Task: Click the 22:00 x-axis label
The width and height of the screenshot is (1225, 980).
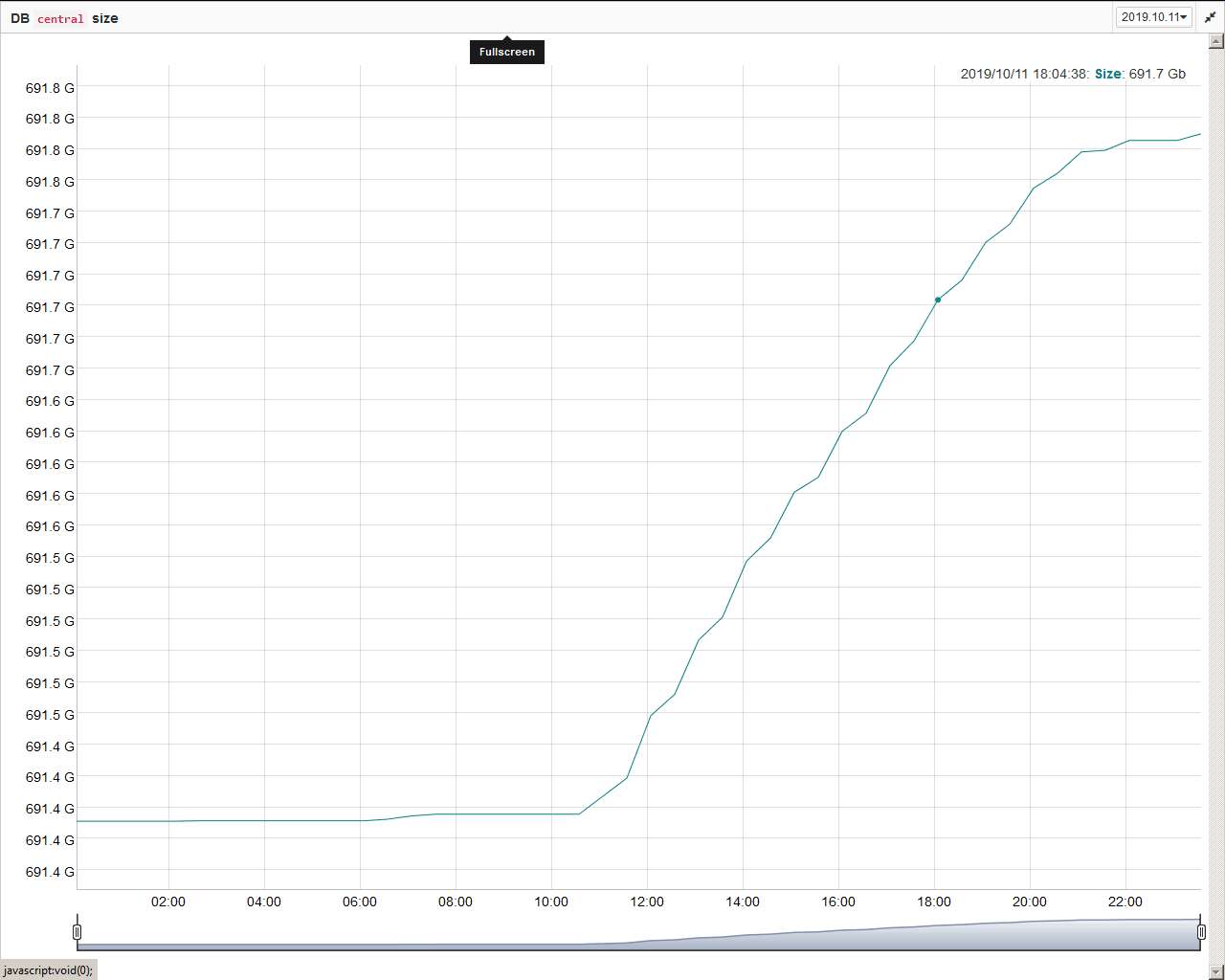Action: point(1125,902)
